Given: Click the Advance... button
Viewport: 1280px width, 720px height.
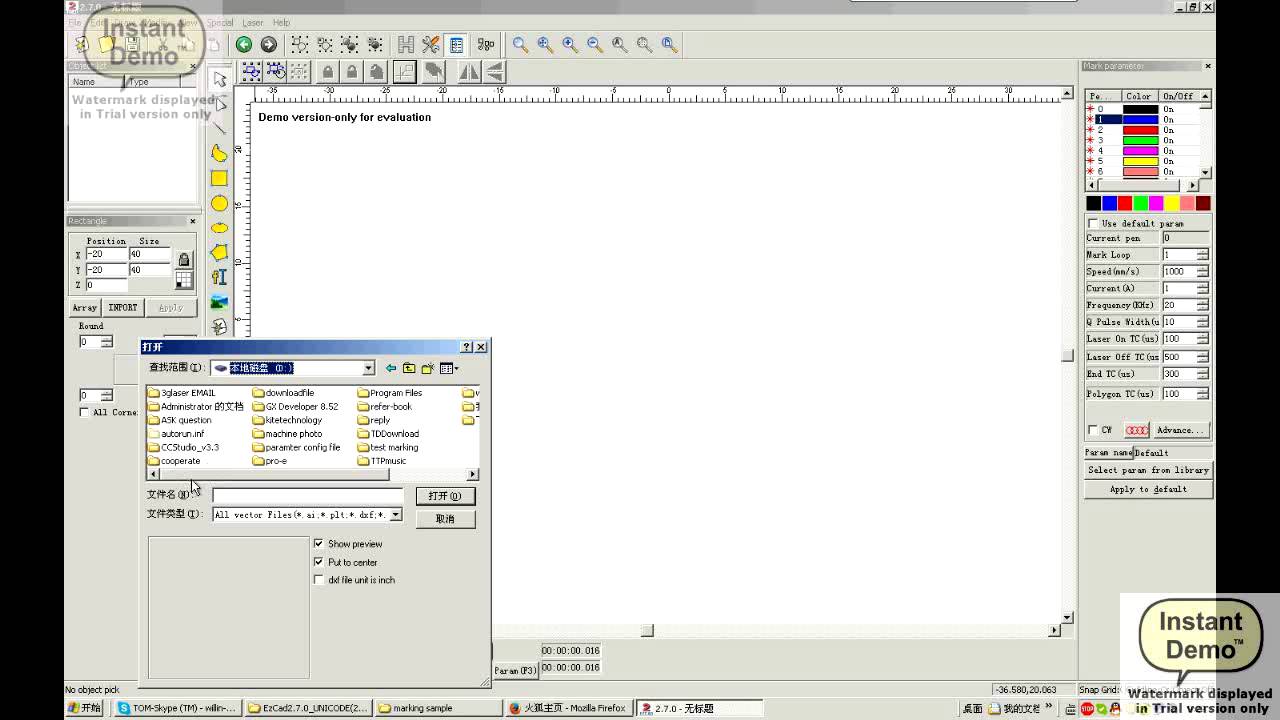Looking at the screenshot, I should point(1180,430).
